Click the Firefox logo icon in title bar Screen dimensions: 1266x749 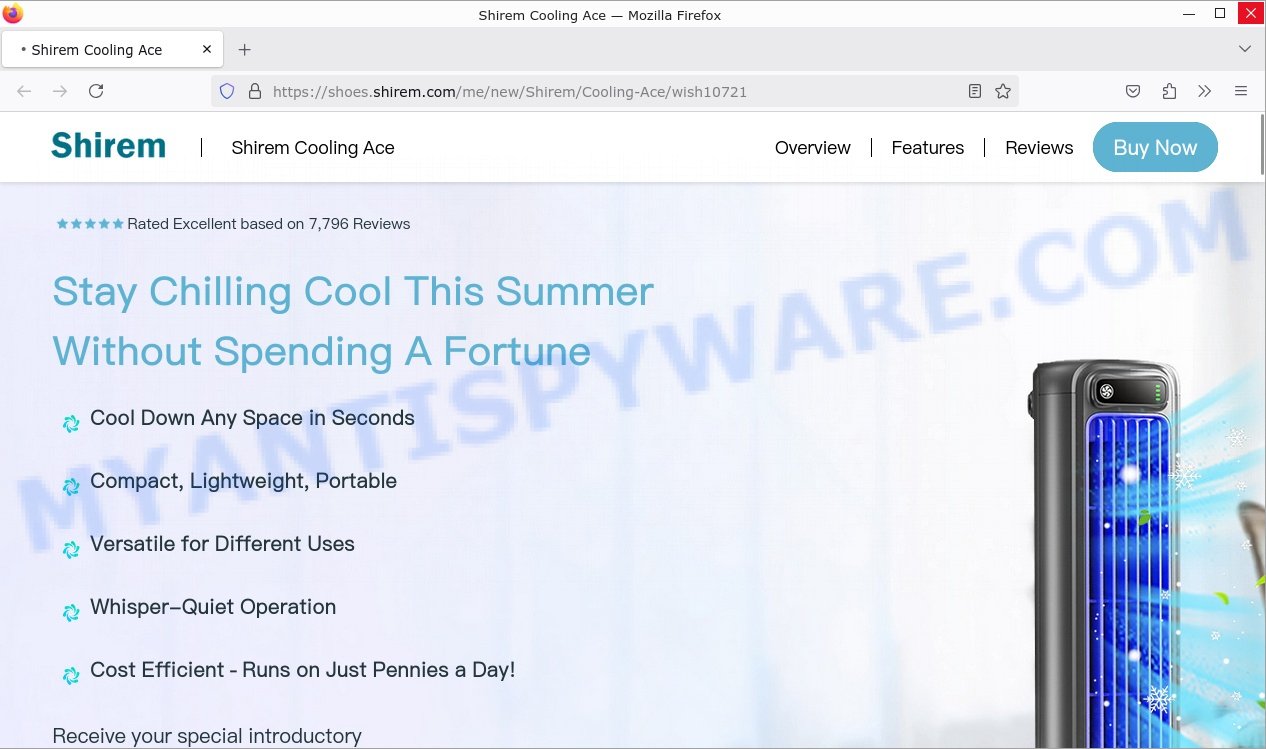(13, 14)
